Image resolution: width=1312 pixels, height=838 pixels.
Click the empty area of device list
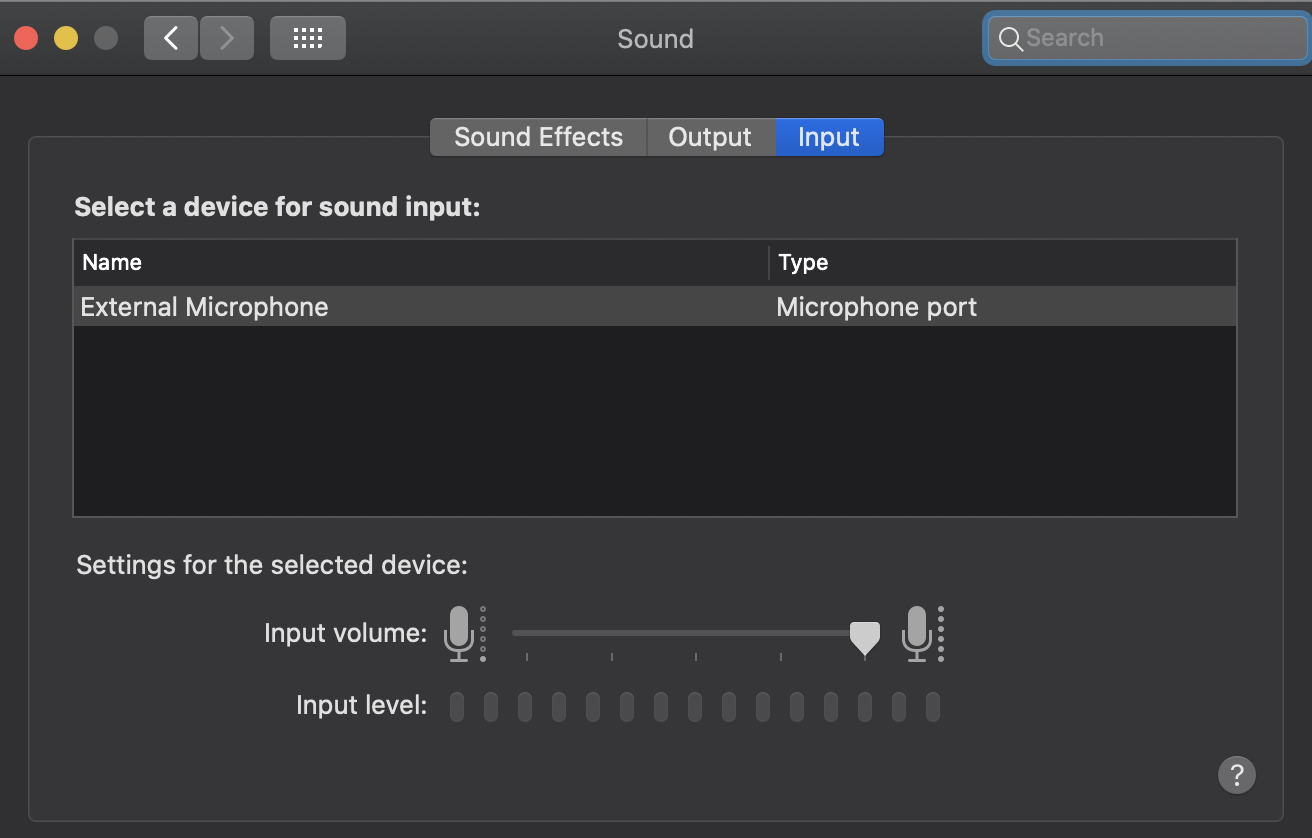pos(655,420)
